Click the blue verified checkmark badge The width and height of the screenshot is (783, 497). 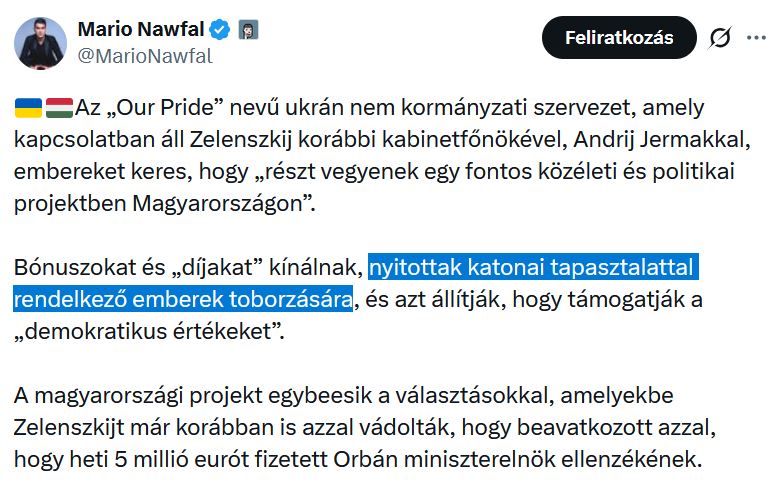(223, 30)
